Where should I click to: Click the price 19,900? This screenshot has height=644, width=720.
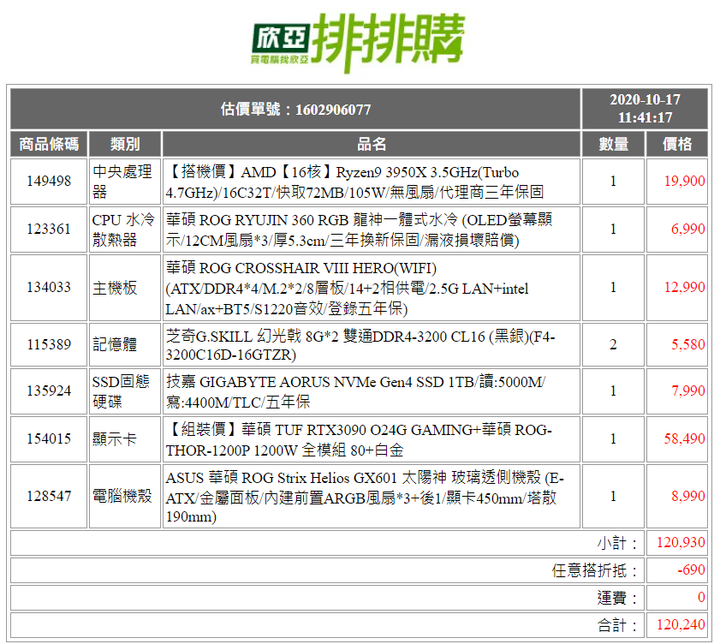(684, 181)
